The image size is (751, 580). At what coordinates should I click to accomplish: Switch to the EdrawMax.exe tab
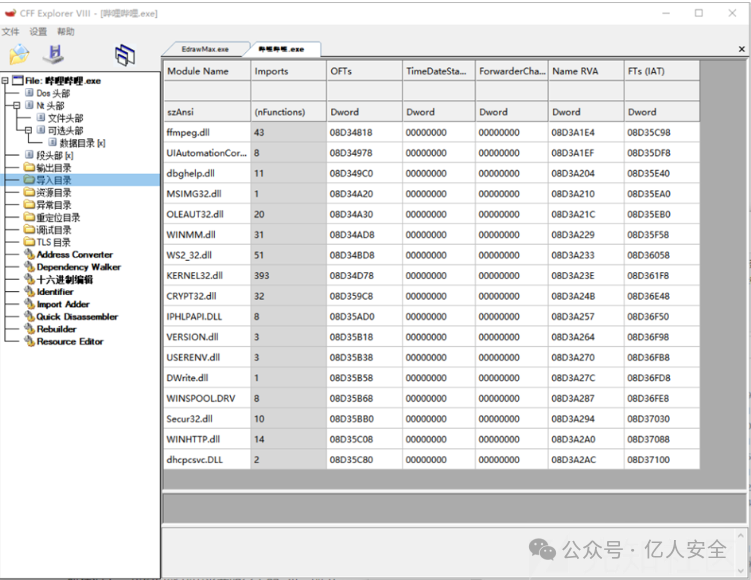click(205, 48)
